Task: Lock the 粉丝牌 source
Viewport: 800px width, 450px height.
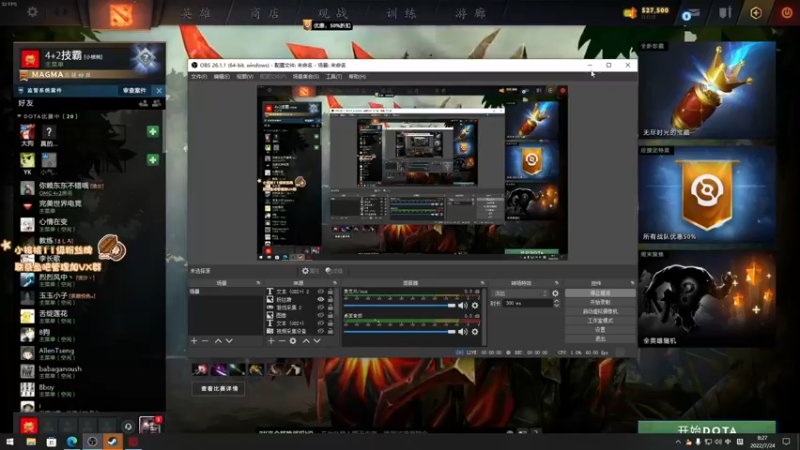Action: (x=330, y=299)
